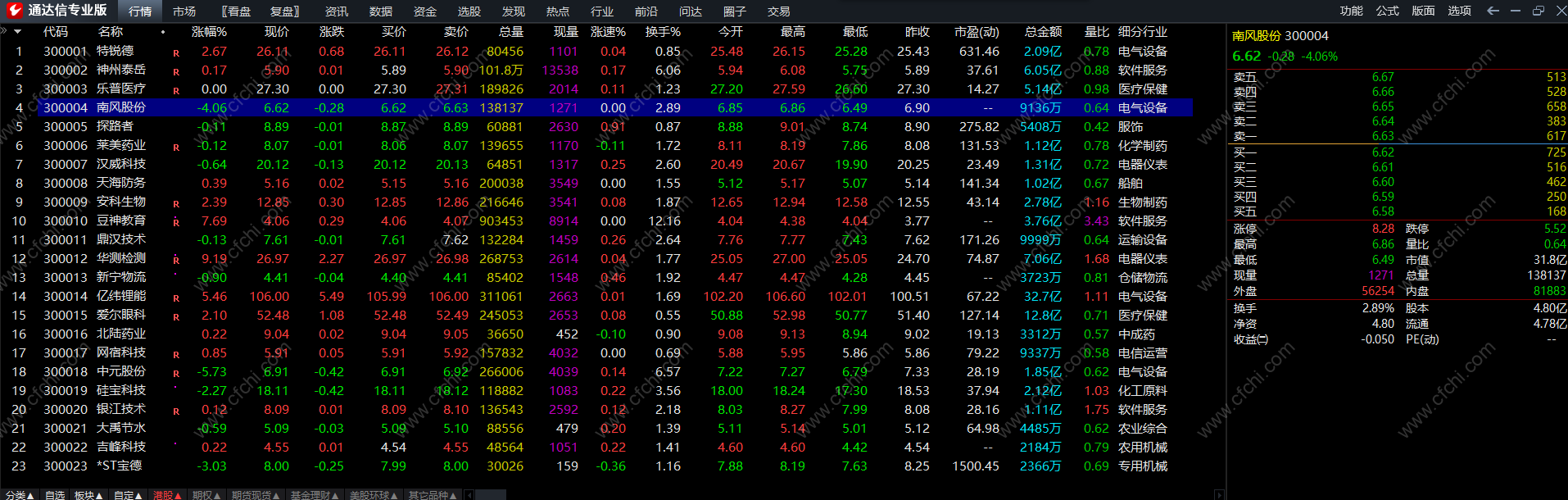The image size is (1568, 500).
Task: Select stock 乐普医疗 in the list
Action: (121, 89)
